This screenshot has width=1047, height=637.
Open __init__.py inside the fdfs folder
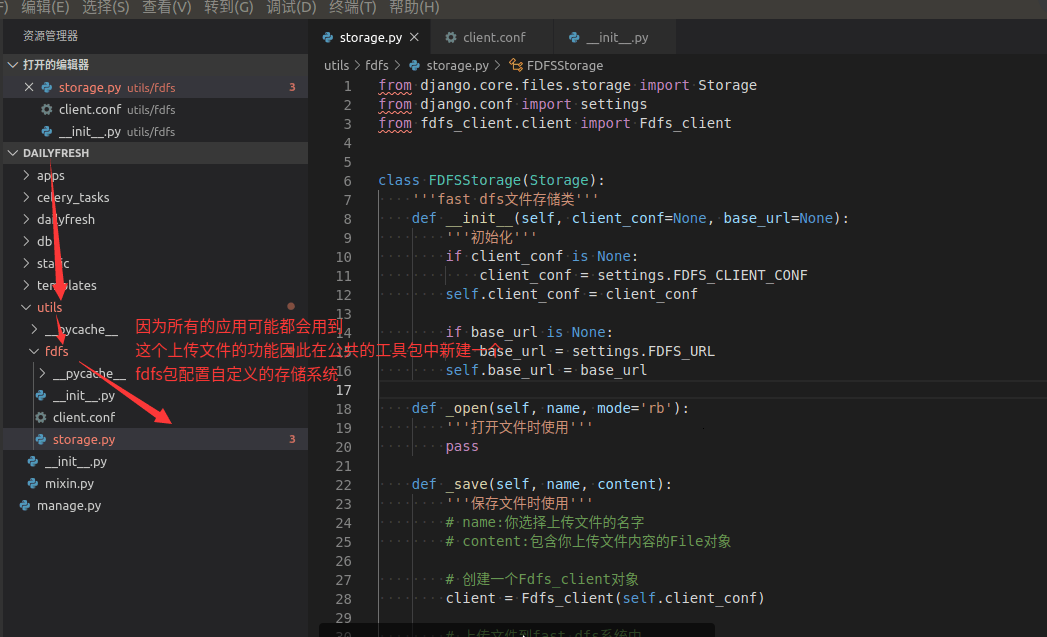tap(83, 395)
